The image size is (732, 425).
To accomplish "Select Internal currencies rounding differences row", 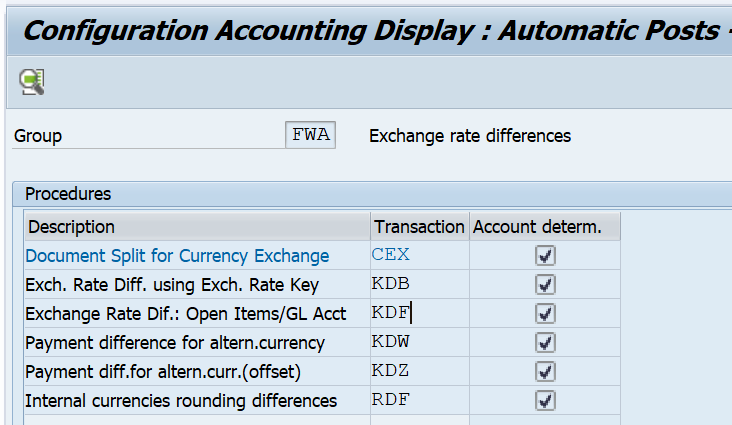I will pyautogui.click(x=181, y=401).
